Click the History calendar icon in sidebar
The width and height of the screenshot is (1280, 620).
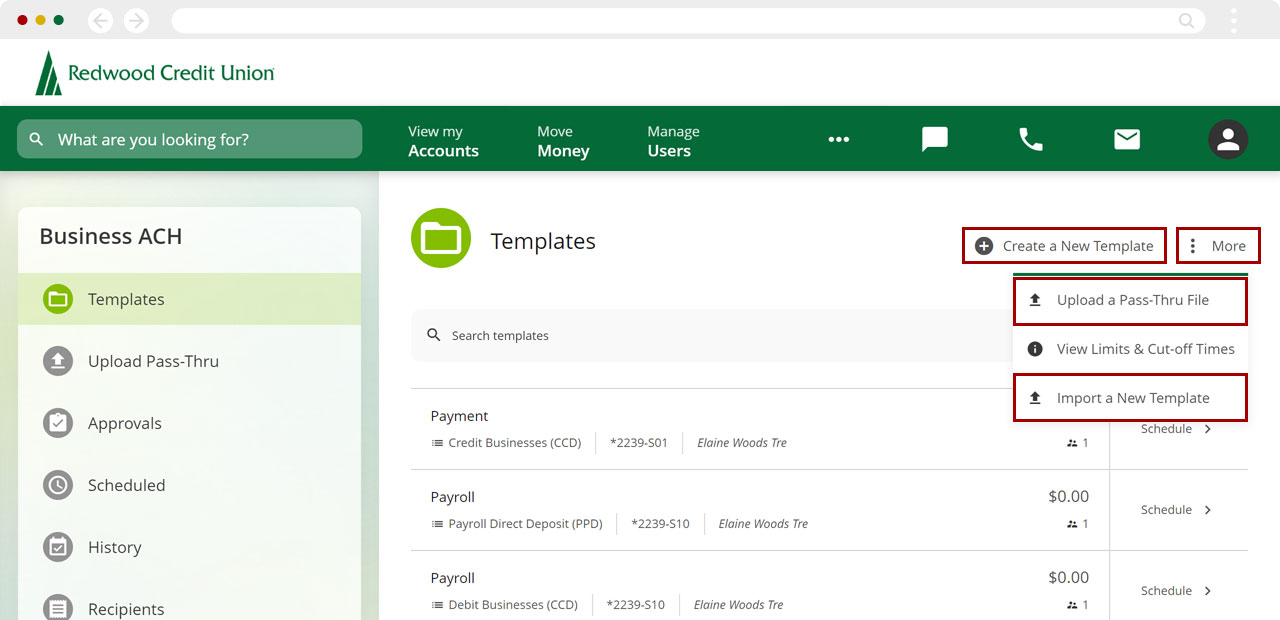58,547
